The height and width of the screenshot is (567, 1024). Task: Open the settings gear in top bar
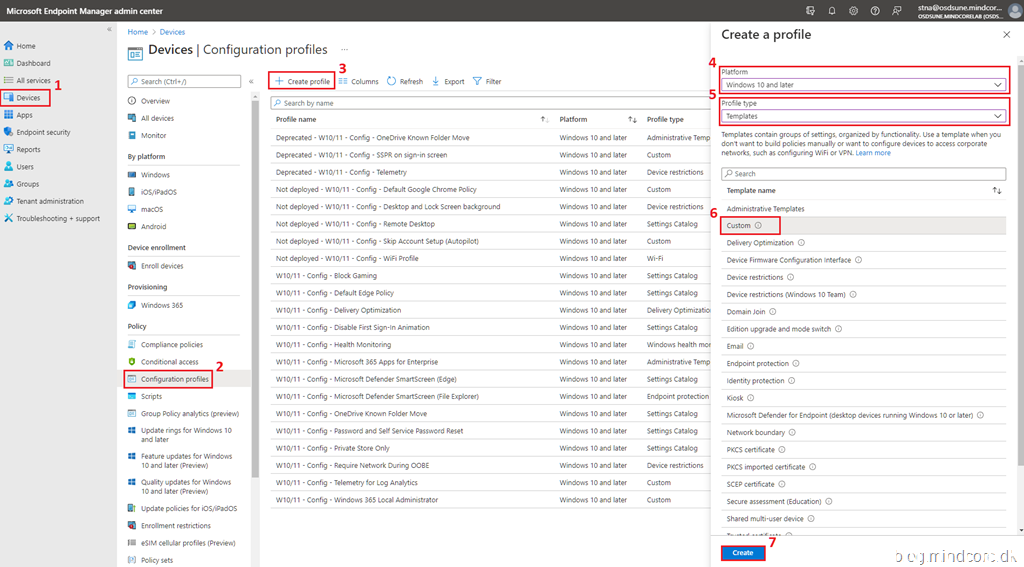854,10
